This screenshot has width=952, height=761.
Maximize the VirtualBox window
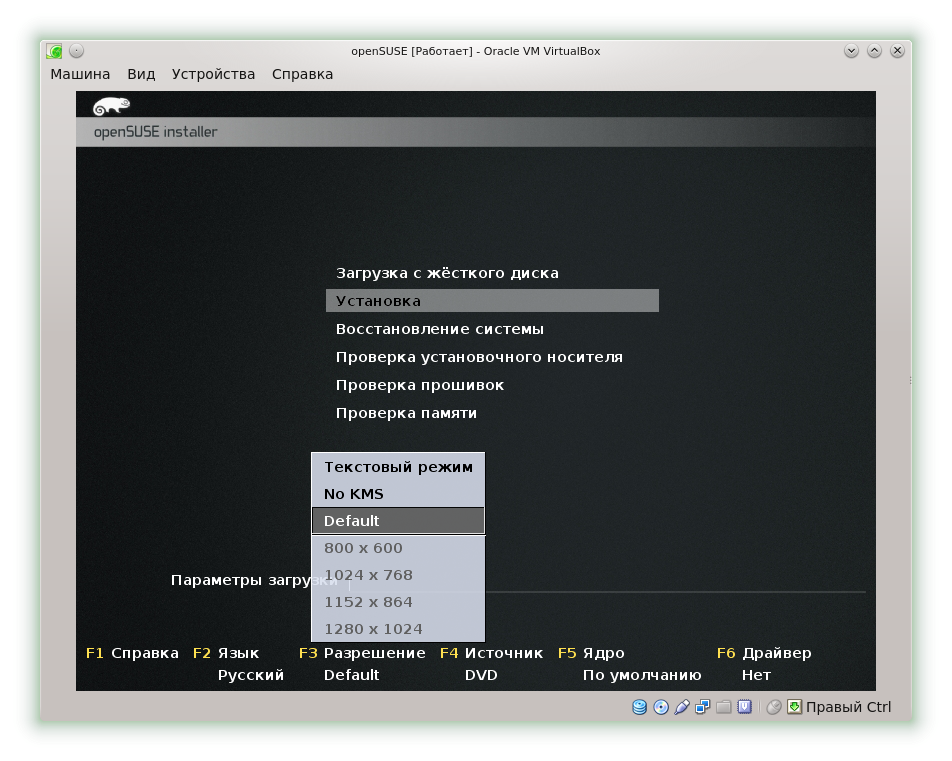[874, 51]
